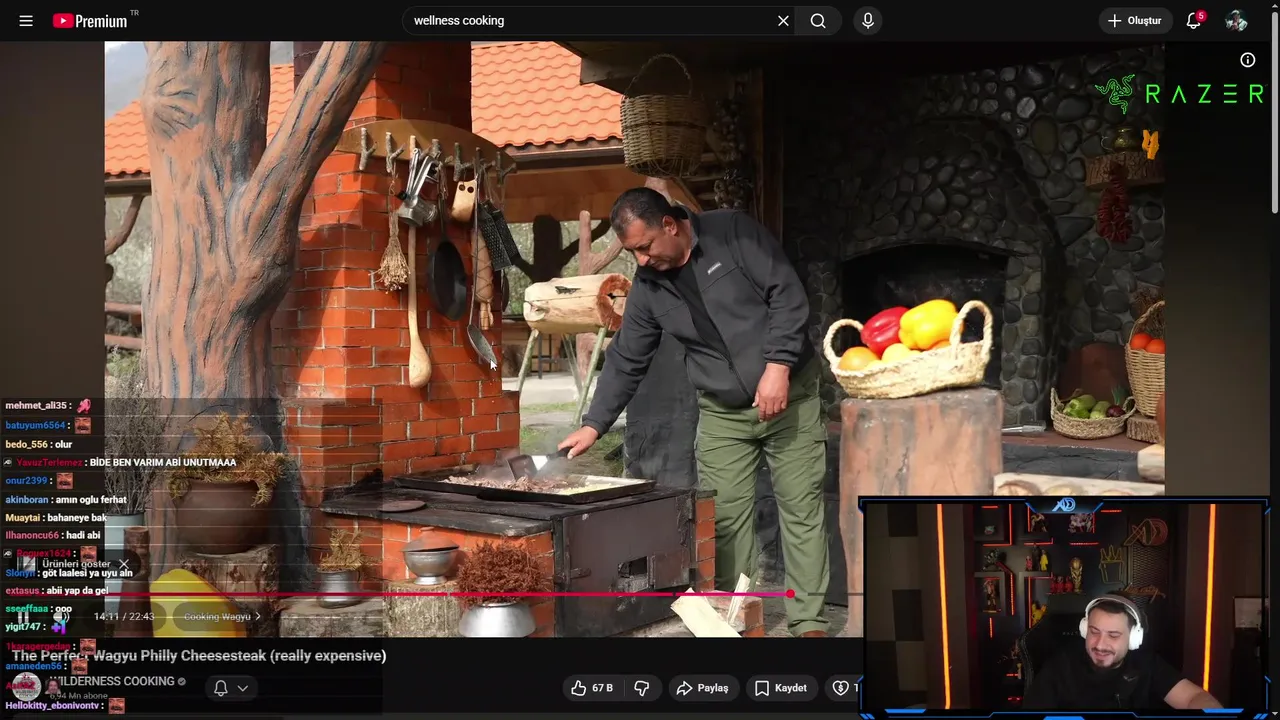Dislike the video with the thumbs-down icon
1280x720 pixels.
pos(642,688)
